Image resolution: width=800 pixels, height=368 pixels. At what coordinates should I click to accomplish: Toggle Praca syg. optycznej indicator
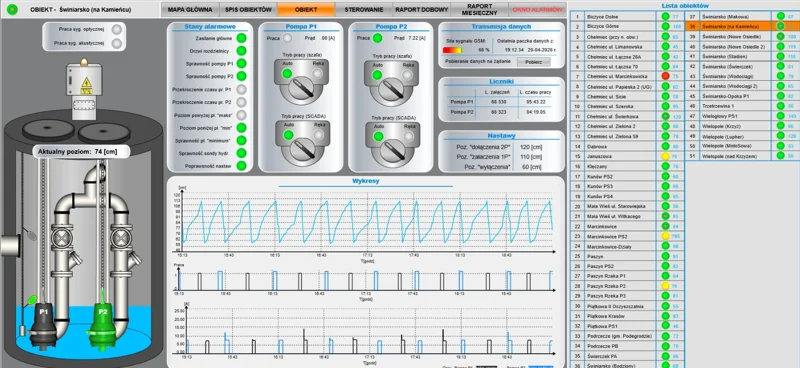tap(117, 30)
